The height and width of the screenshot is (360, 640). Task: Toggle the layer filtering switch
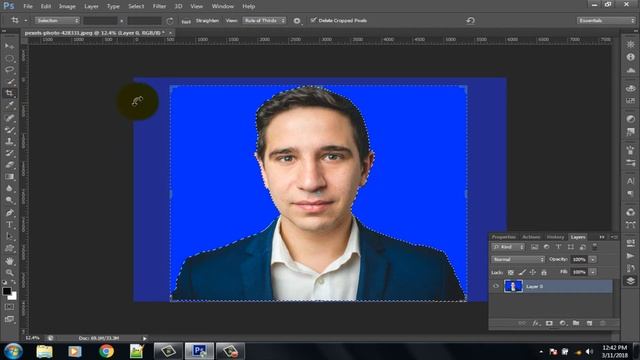pos(595,247)
